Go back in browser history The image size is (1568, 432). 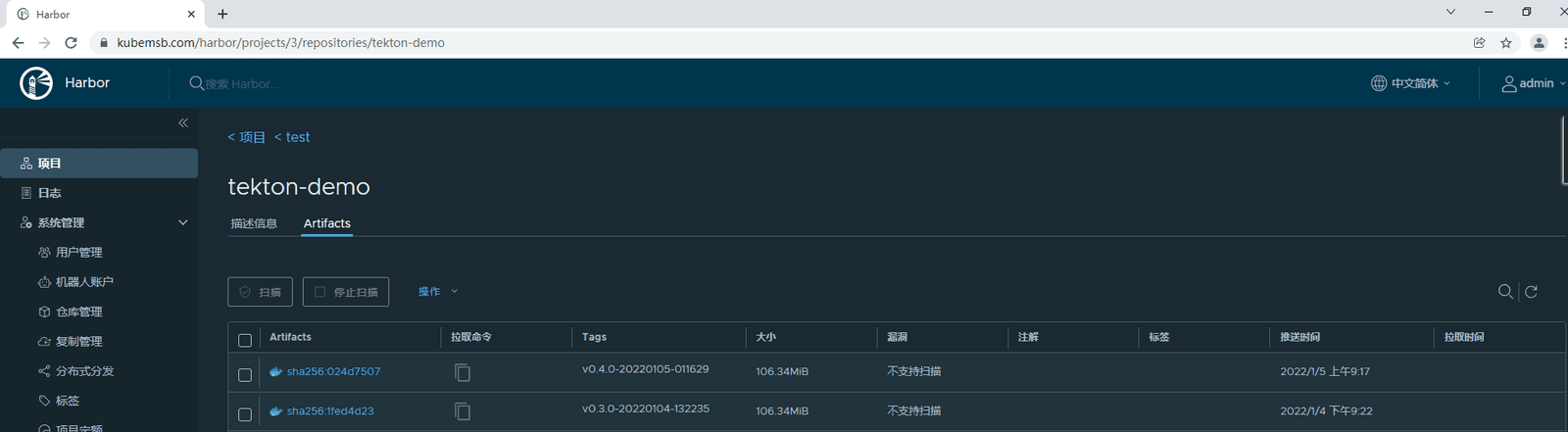[18, 43]
